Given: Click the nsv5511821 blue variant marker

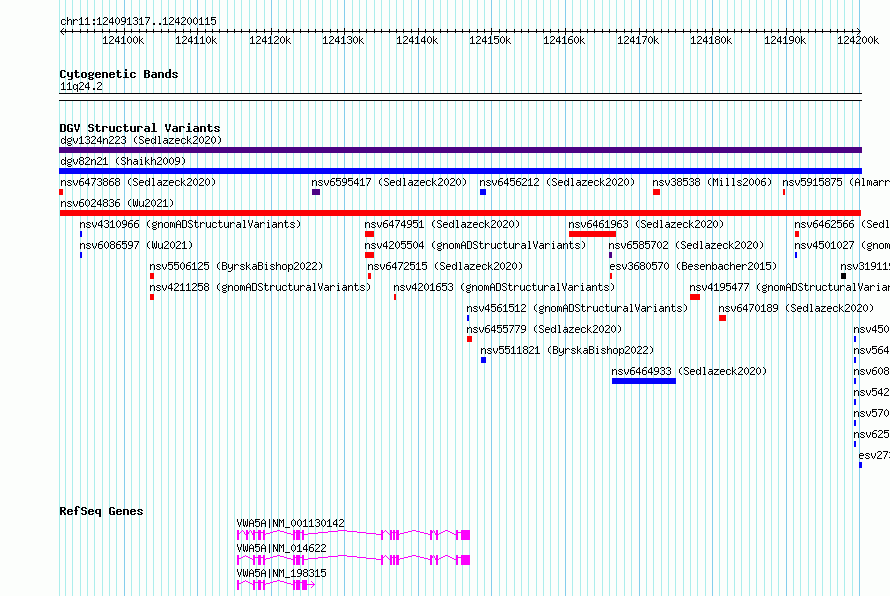Looking at the screenshot, I should [484, 360].
